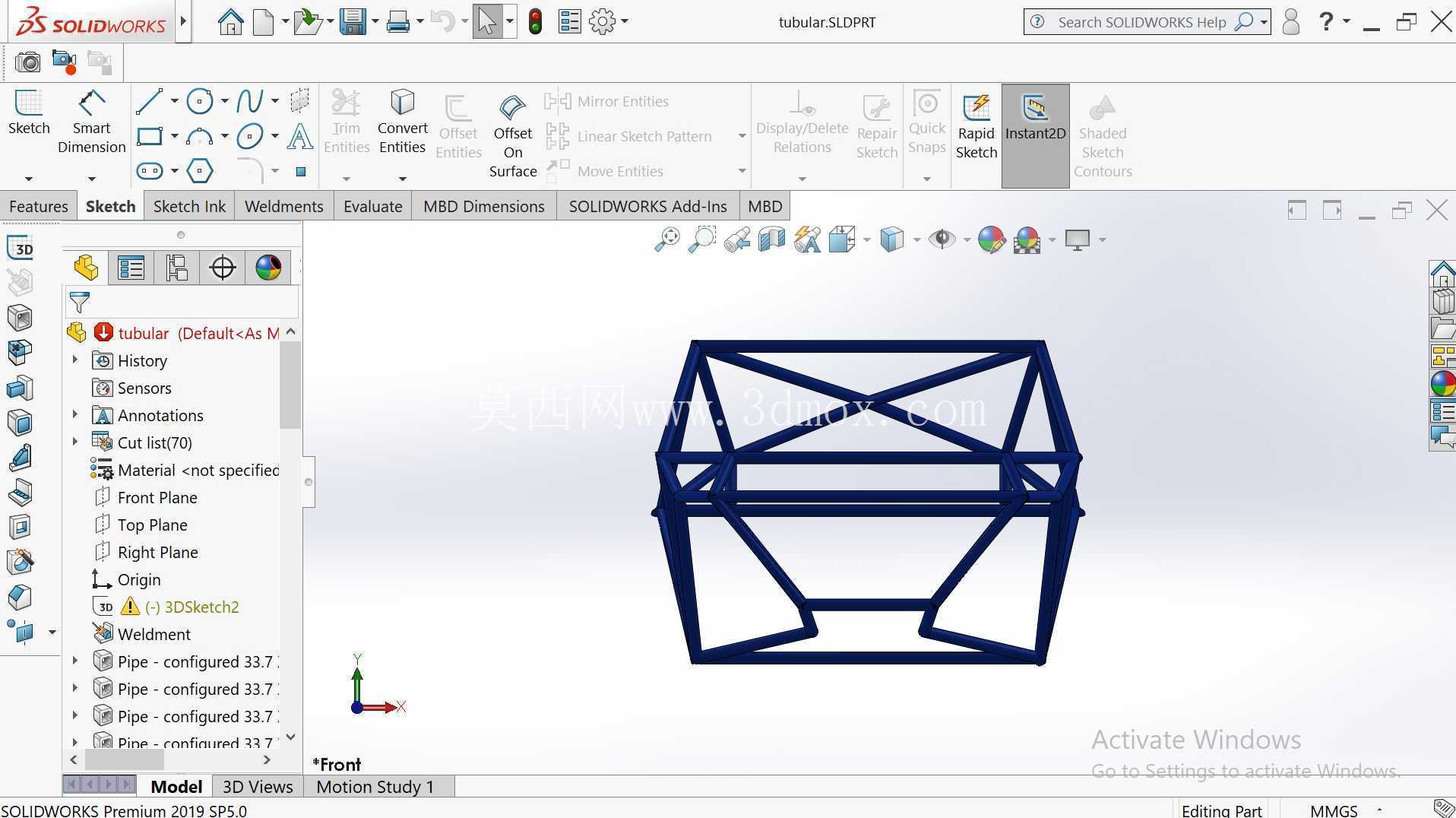Click the screen capture camera icon
The height and width of the screenshot is (818, 1456).
[x=28, y=62]
